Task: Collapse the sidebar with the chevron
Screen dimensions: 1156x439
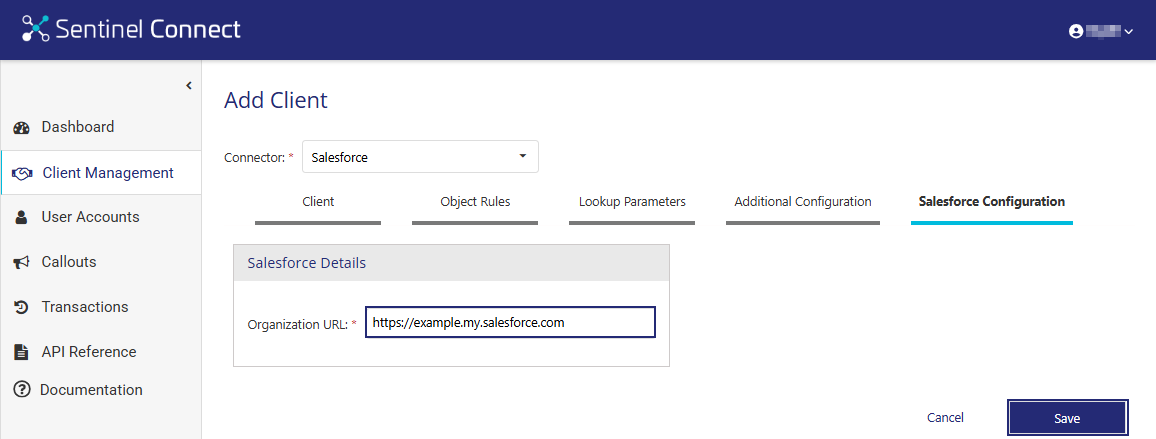Action: pos(188,86)
